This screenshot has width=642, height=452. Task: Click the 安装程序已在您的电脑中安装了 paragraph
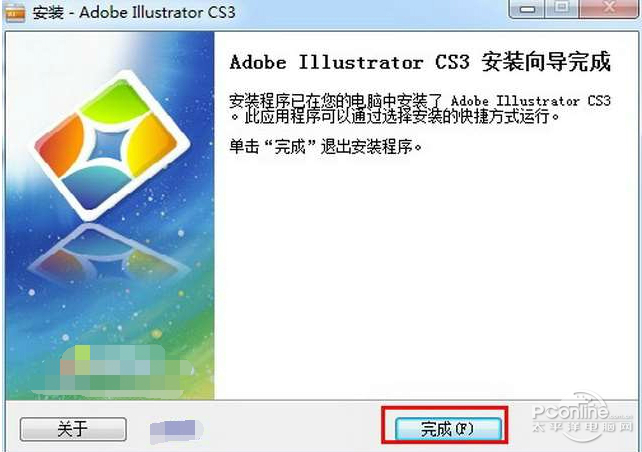(x=420, y=108)
